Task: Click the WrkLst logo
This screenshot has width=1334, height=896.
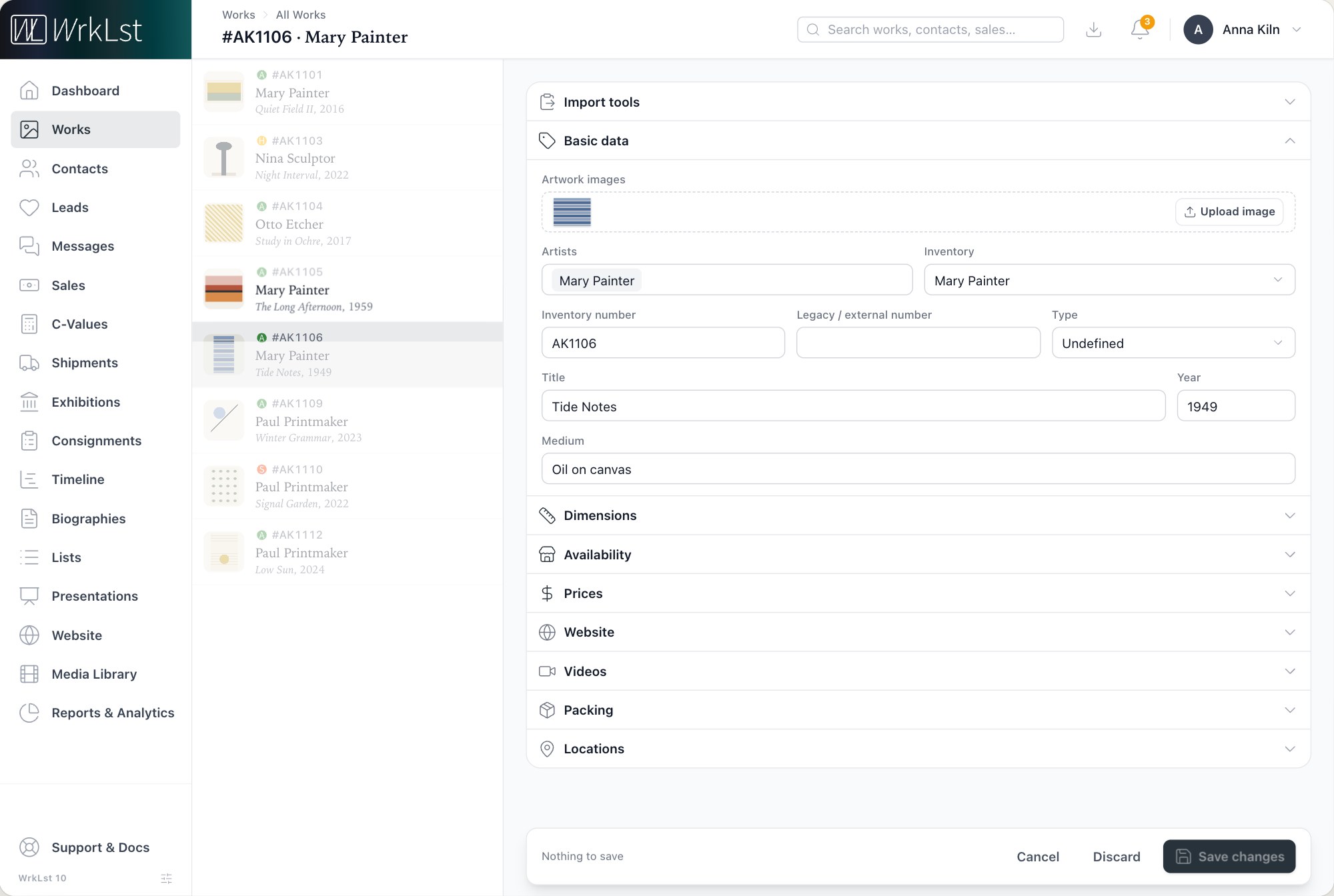Action: (77, 29)
